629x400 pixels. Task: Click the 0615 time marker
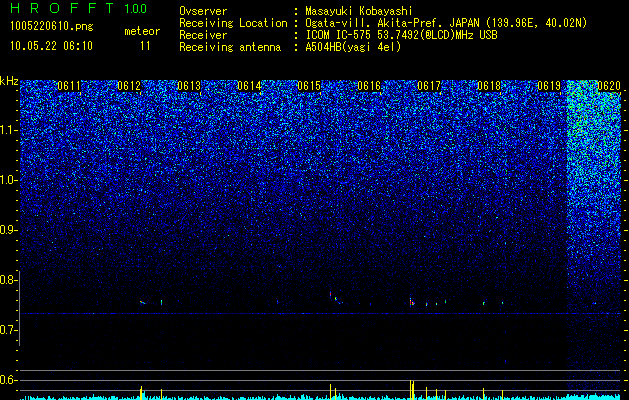pos(309,86)
